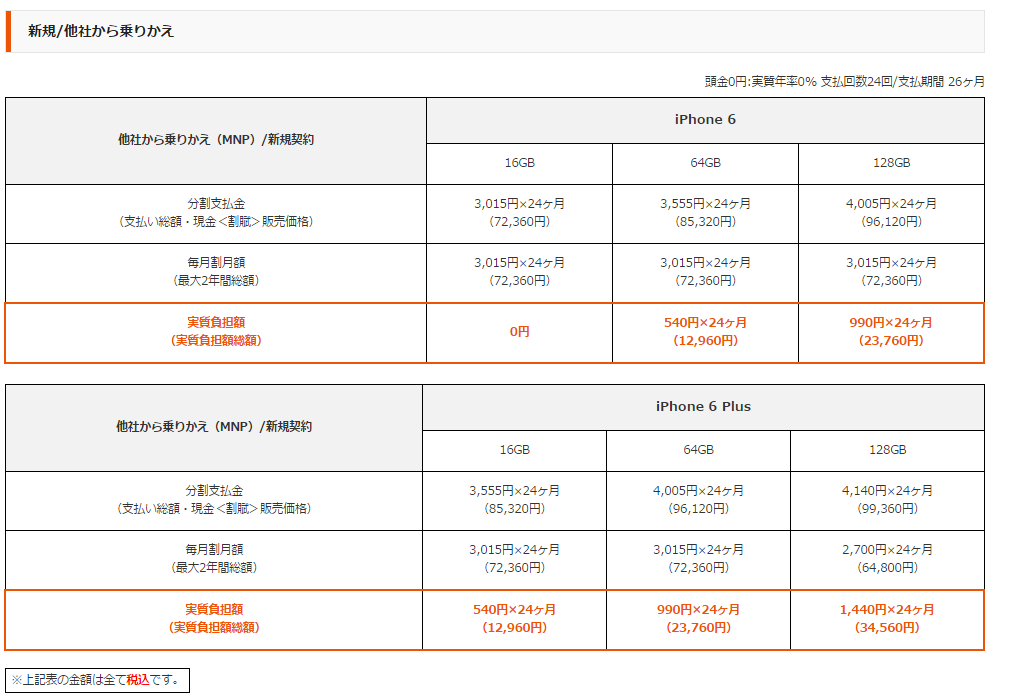The height and width of the screenshot is (700, 1024).
Task: Click the orange 540円×24ヶ月 cell for iPhone 6 Plus 16GB
Action: [x=515, y=619]
